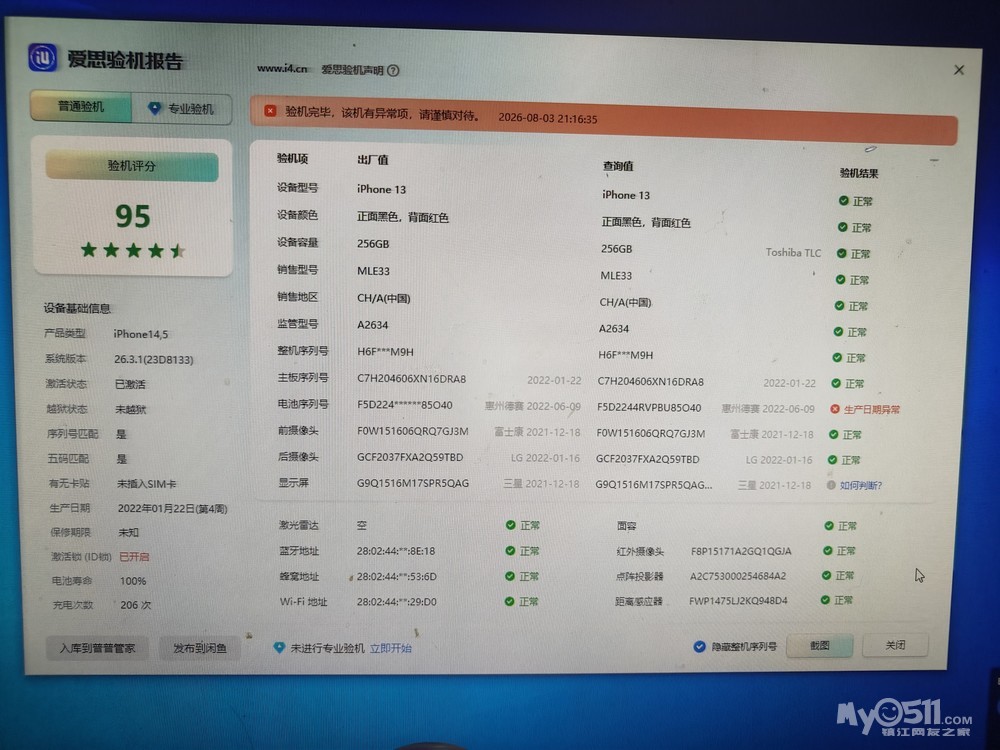The image size is (1000, 750).
Task: Toggle the 隐藏整机序列号 checkbox
Action: pos(699,646)
